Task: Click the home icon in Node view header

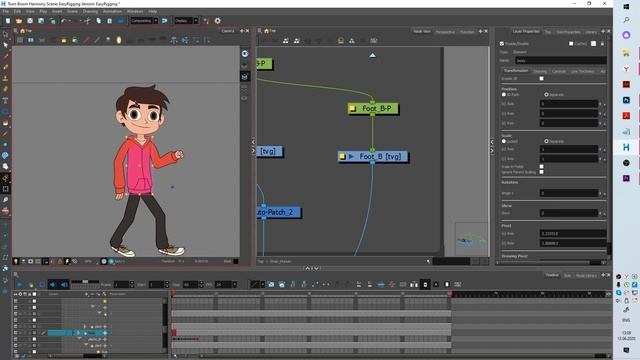Action: (x=267, y=31)
